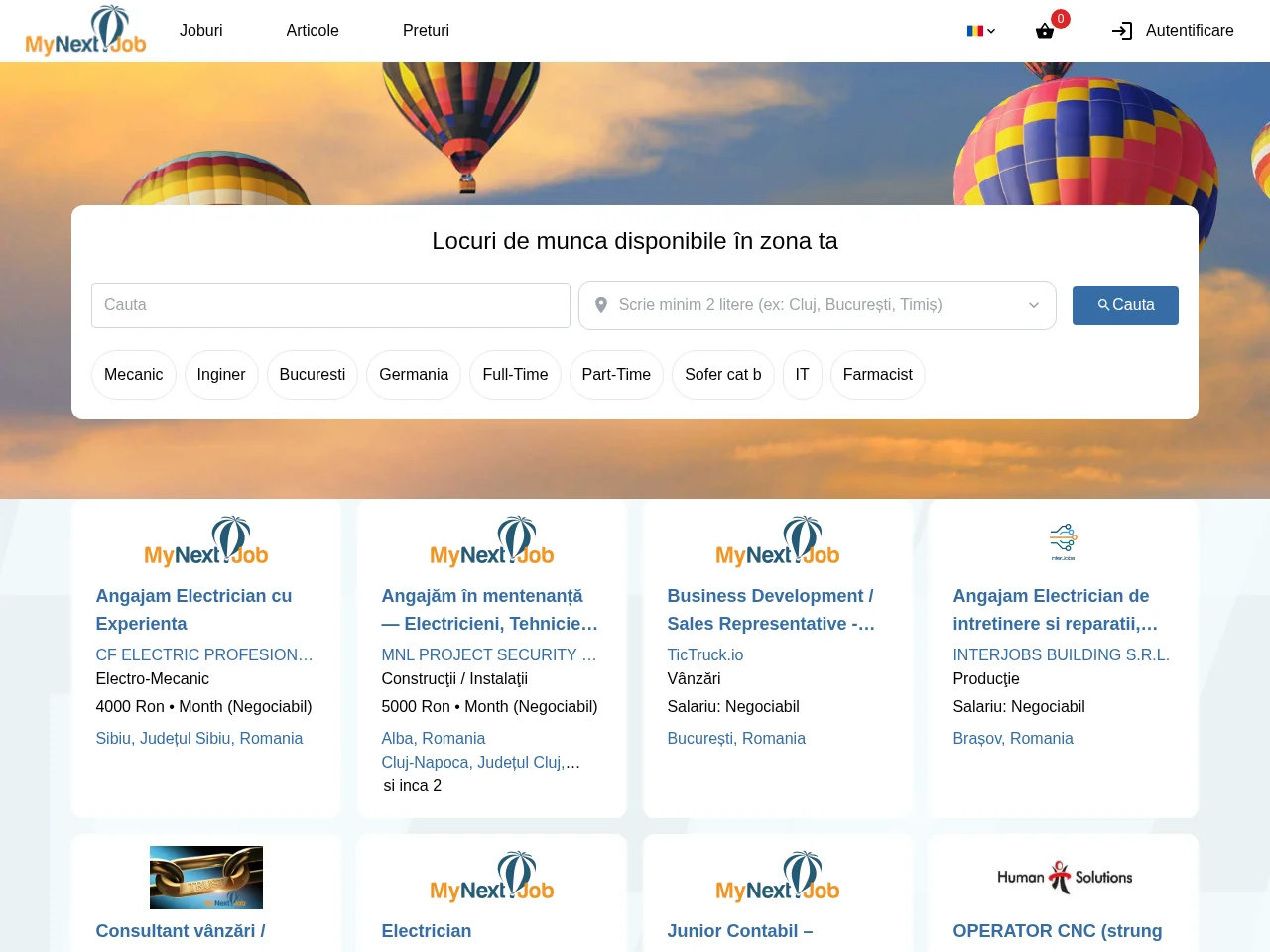Viewport: 1270px width, 952px height.
Task: Click logo on Business Development card
Action: pos(778,542)
